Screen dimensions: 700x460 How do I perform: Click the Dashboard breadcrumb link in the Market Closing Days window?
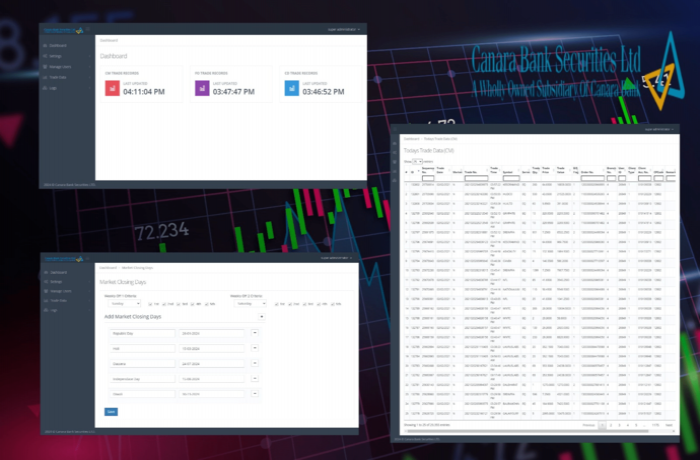click(x=108, y=268)
